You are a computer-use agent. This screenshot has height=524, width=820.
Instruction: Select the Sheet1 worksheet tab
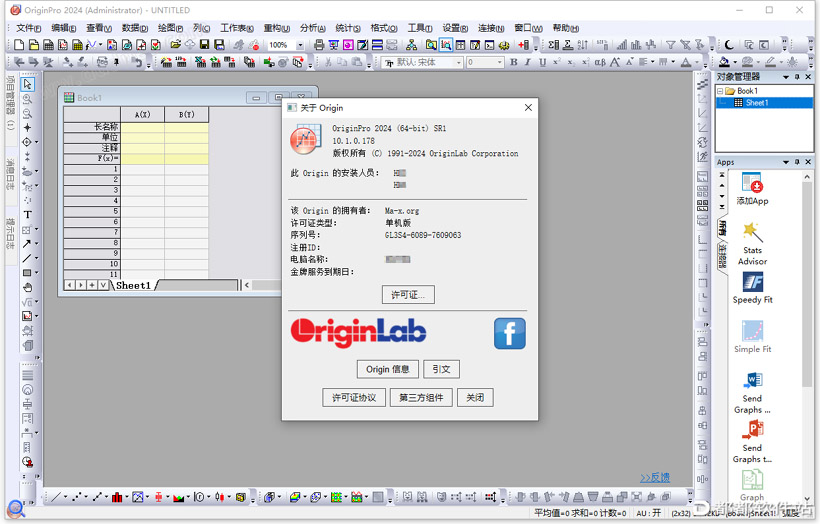133,285
